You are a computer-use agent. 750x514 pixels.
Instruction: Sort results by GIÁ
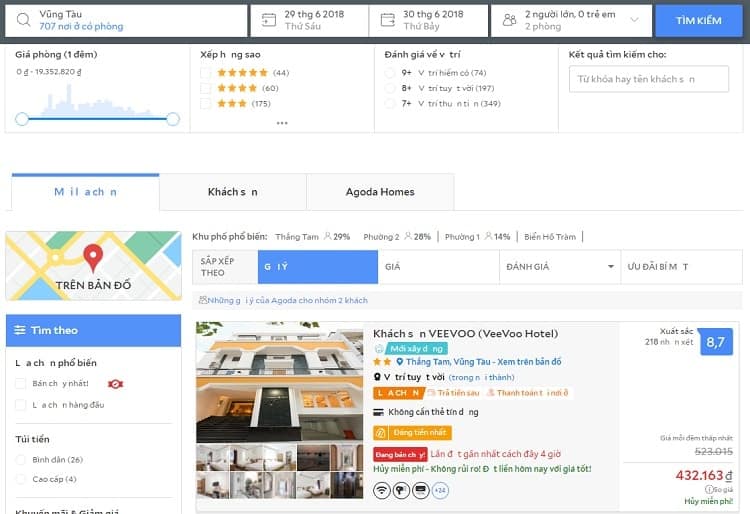click(439, 267)
